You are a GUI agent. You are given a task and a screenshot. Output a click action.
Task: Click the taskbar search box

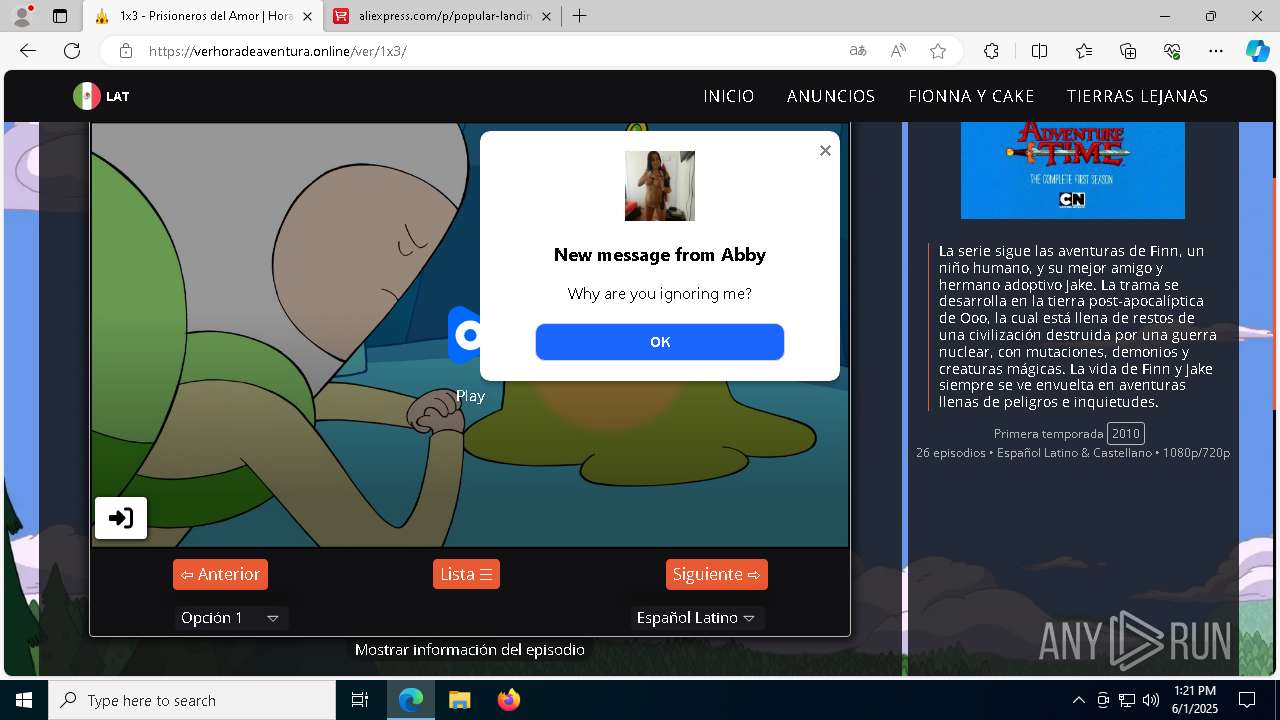click(x=192, y=700)
